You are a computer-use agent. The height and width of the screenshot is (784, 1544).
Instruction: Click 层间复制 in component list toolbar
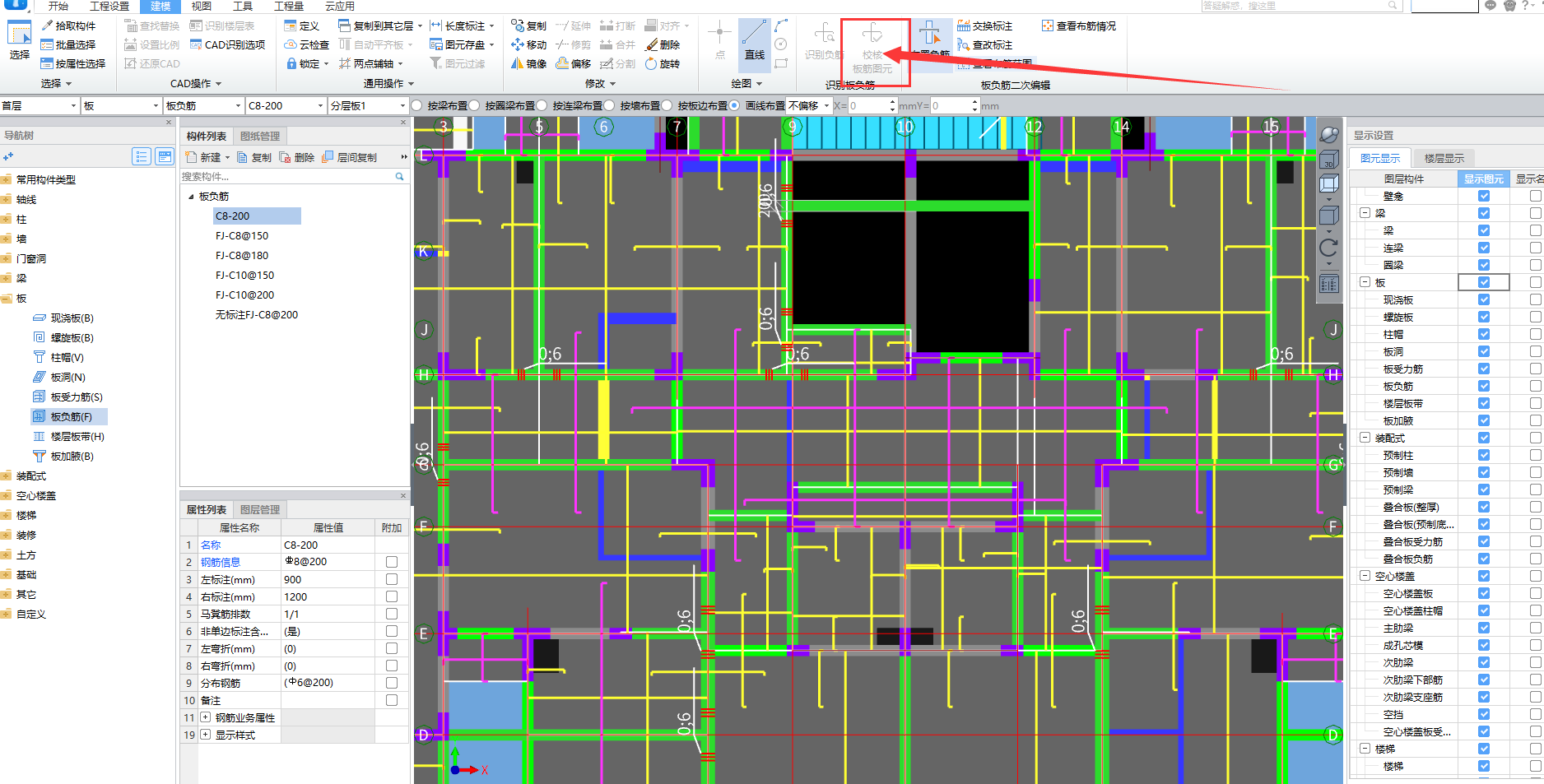350,158
